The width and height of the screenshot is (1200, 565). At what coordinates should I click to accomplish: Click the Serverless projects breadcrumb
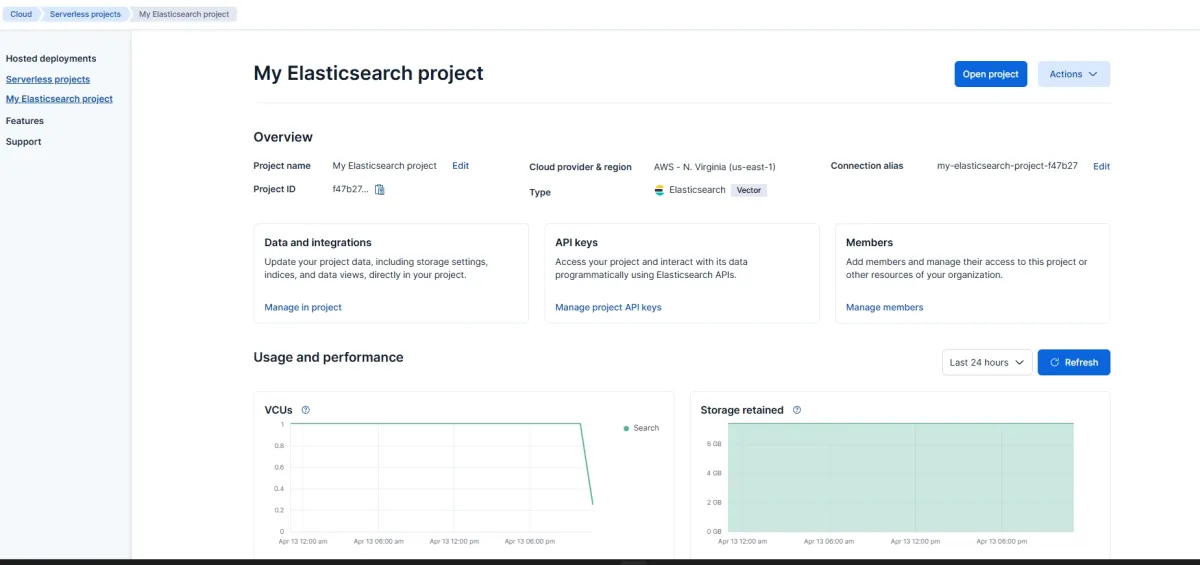(x=85, y=14)
